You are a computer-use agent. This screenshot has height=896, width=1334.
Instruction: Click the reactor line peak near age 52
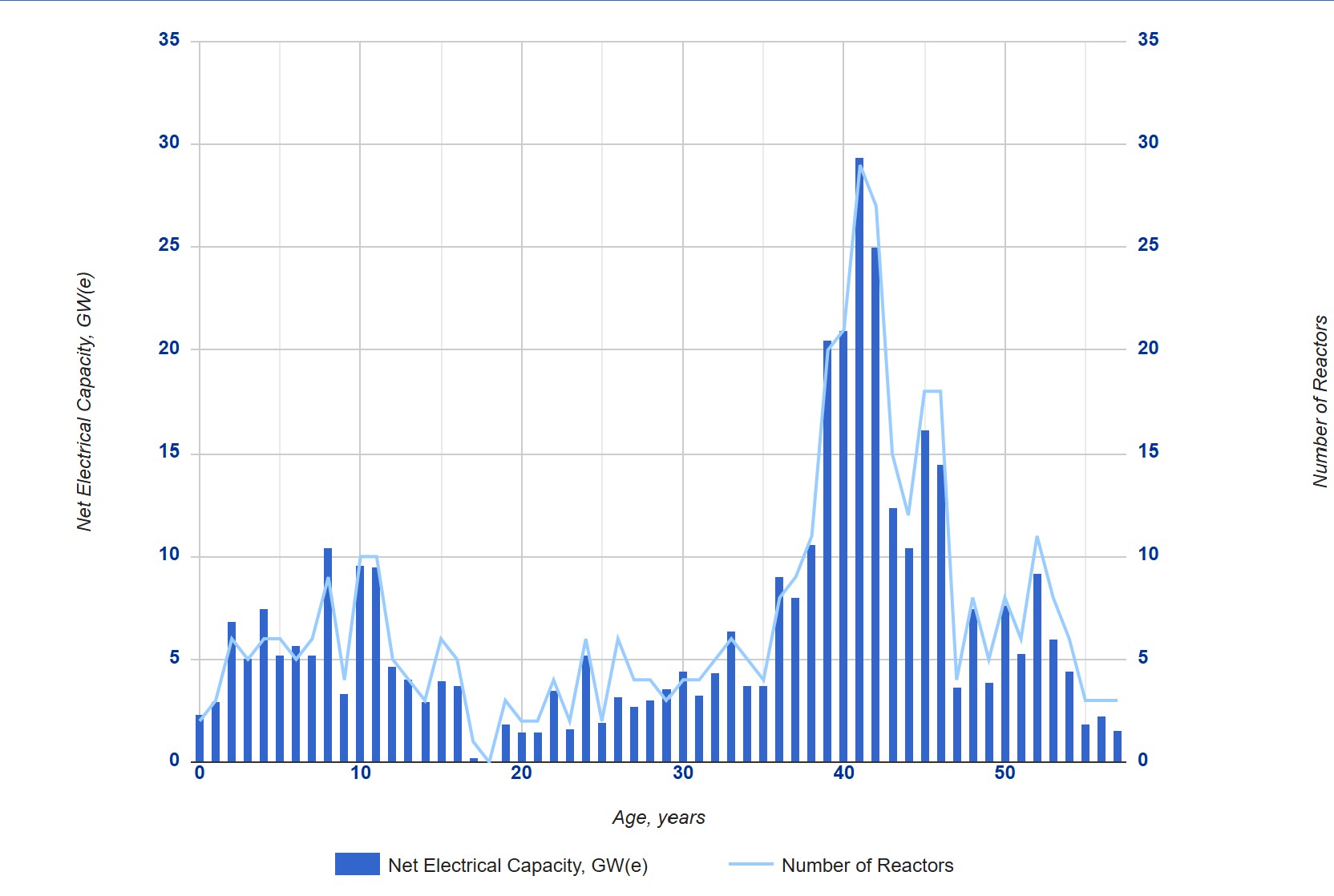pyautogui.click(x=1037, y=536)
